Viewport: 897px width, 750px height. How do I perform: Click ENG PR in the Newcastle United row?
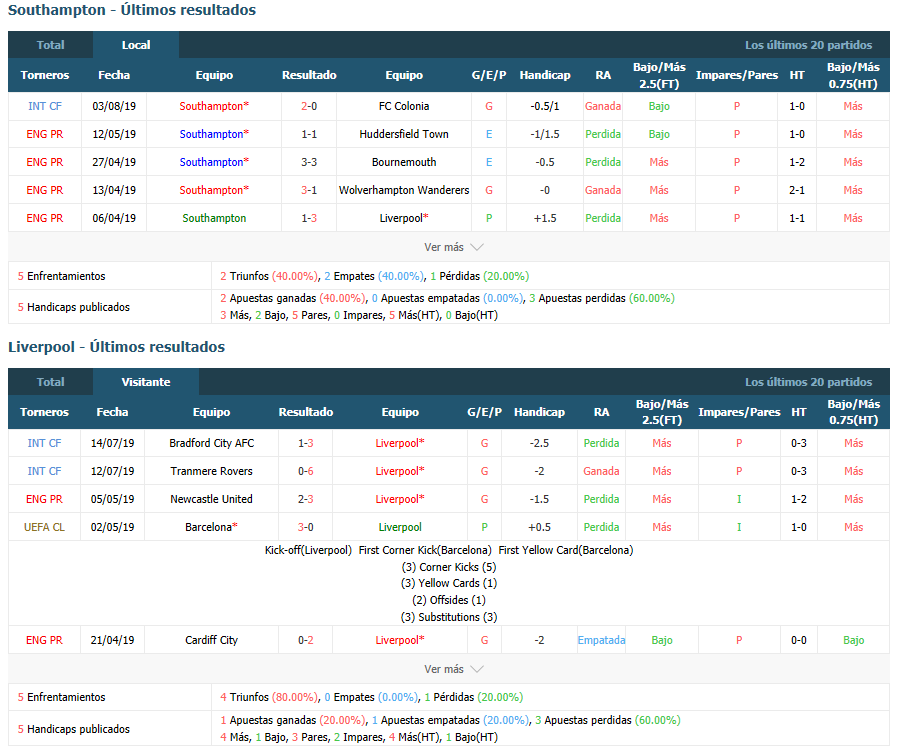tap(44, 499)
